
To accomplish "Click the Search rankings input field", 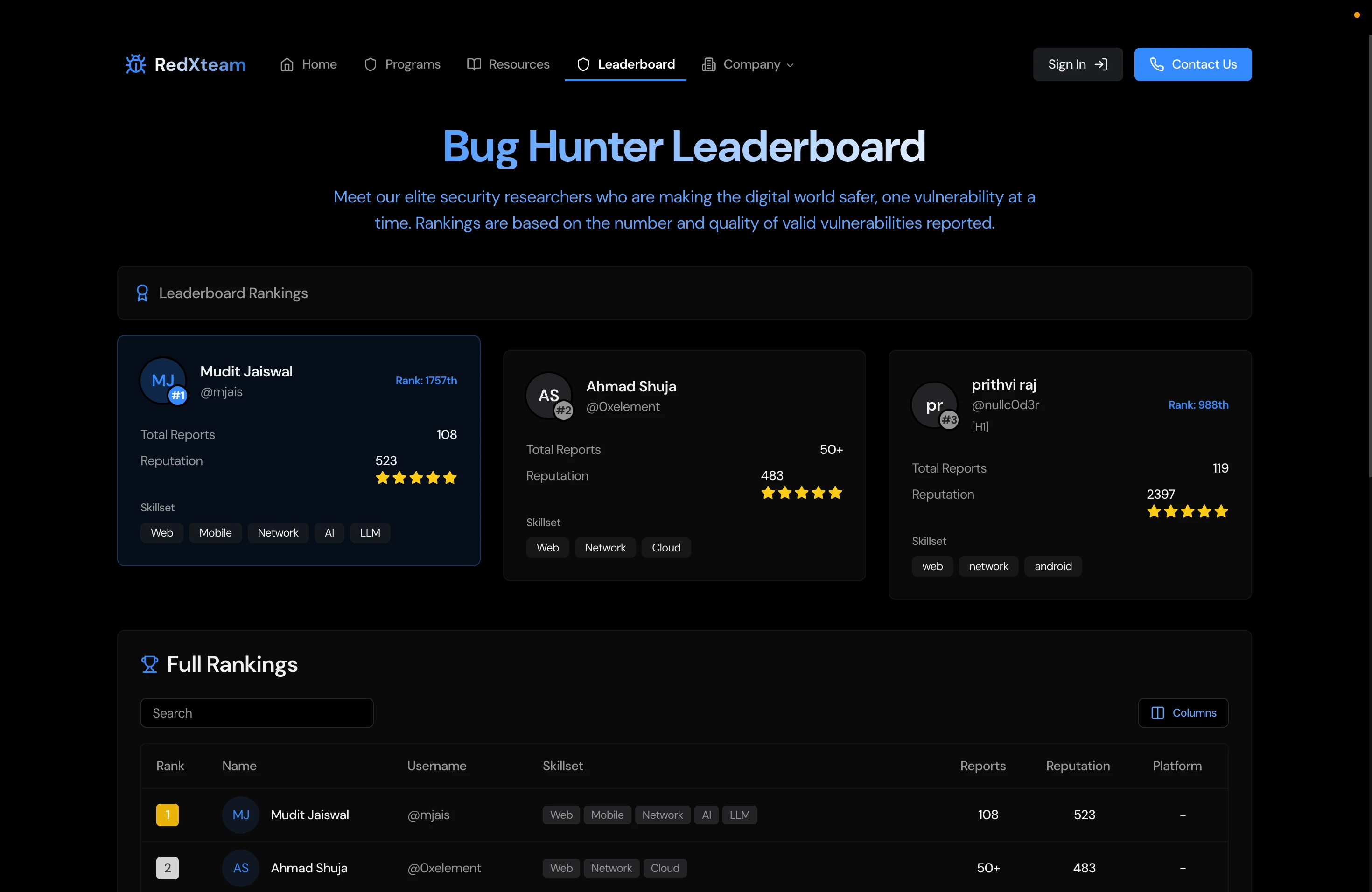I will pyautogui.click(x=257, y=713).
